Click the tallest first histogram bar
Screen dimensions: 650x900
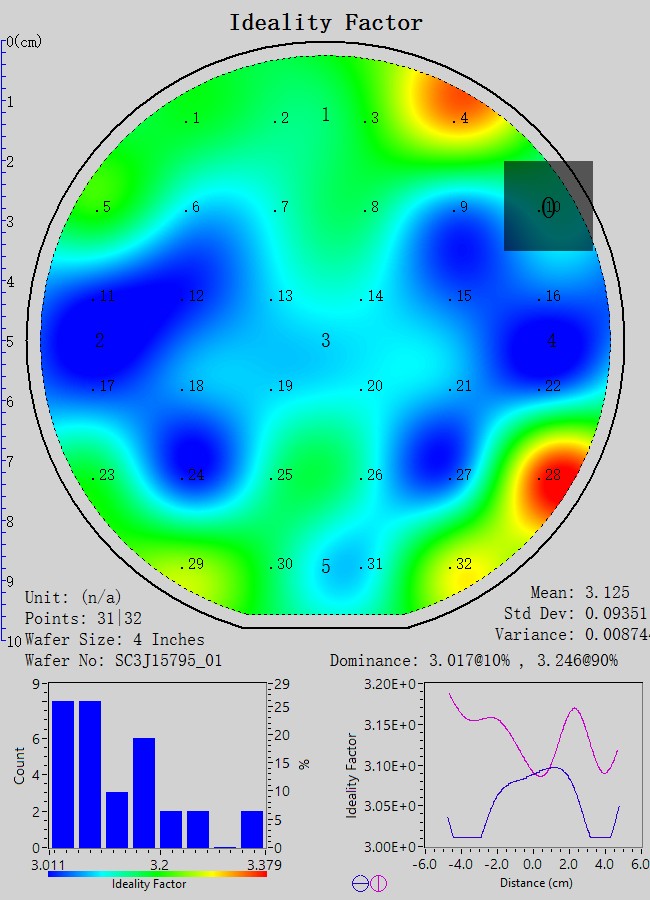[63, 773]
